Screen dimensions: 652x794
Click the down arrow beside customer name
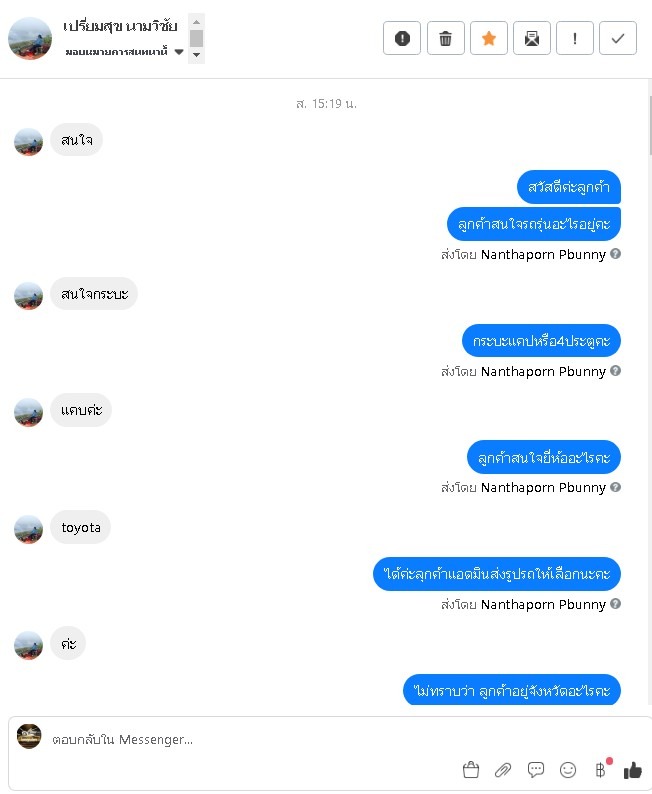(196, 55)
